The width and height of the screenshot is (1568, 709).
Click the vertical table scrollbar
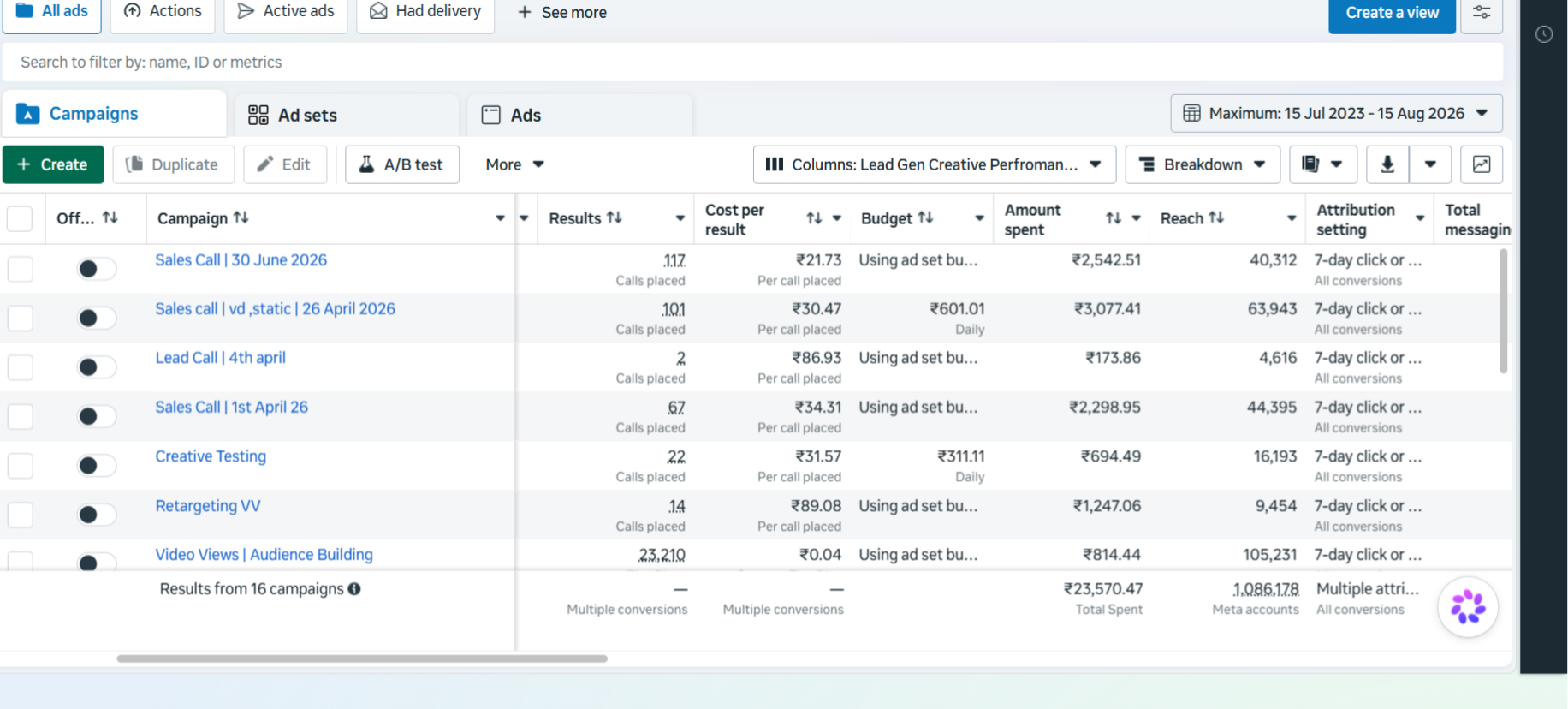coord(1503,311)
